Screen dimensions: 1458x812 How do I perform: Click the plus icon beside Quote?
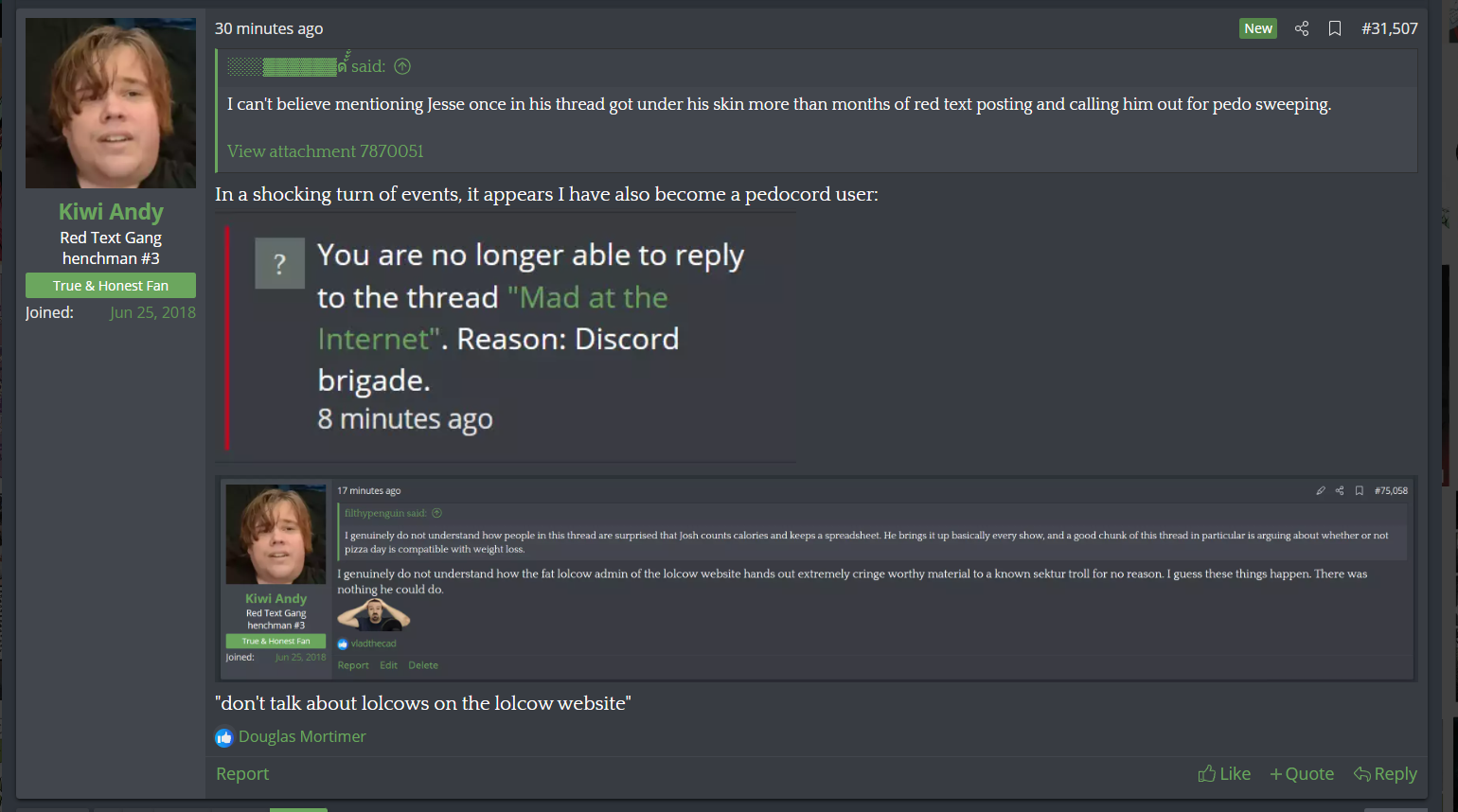point(1276,774)
